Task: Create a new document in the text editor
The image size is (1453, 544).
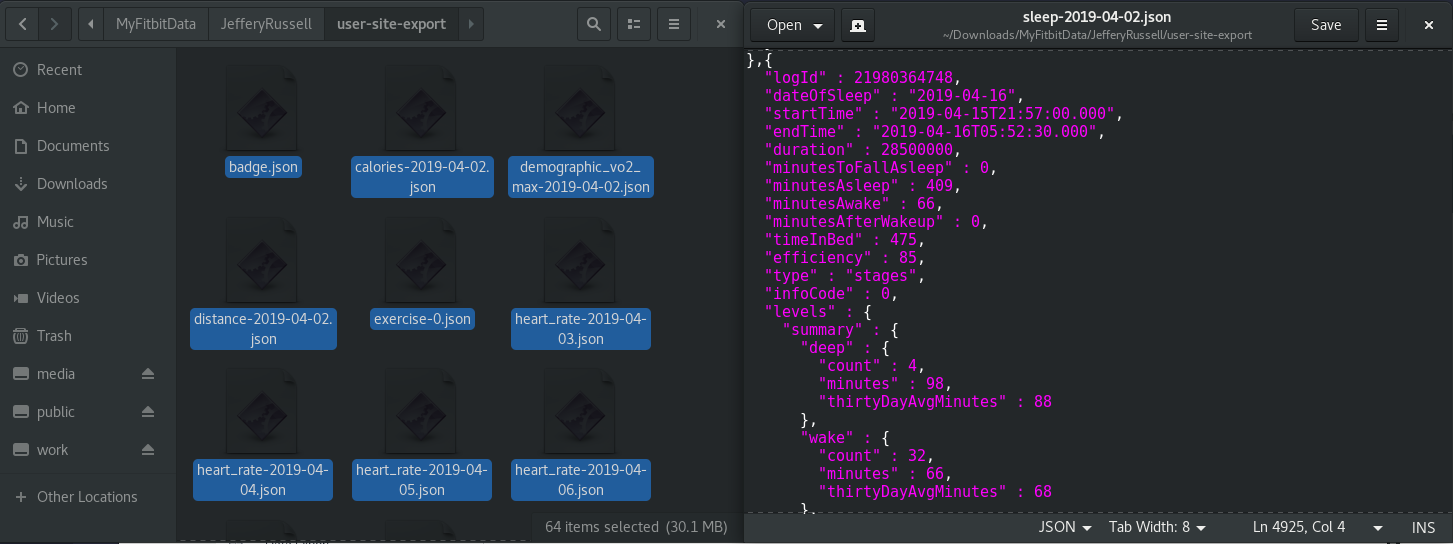Action: 857,25
